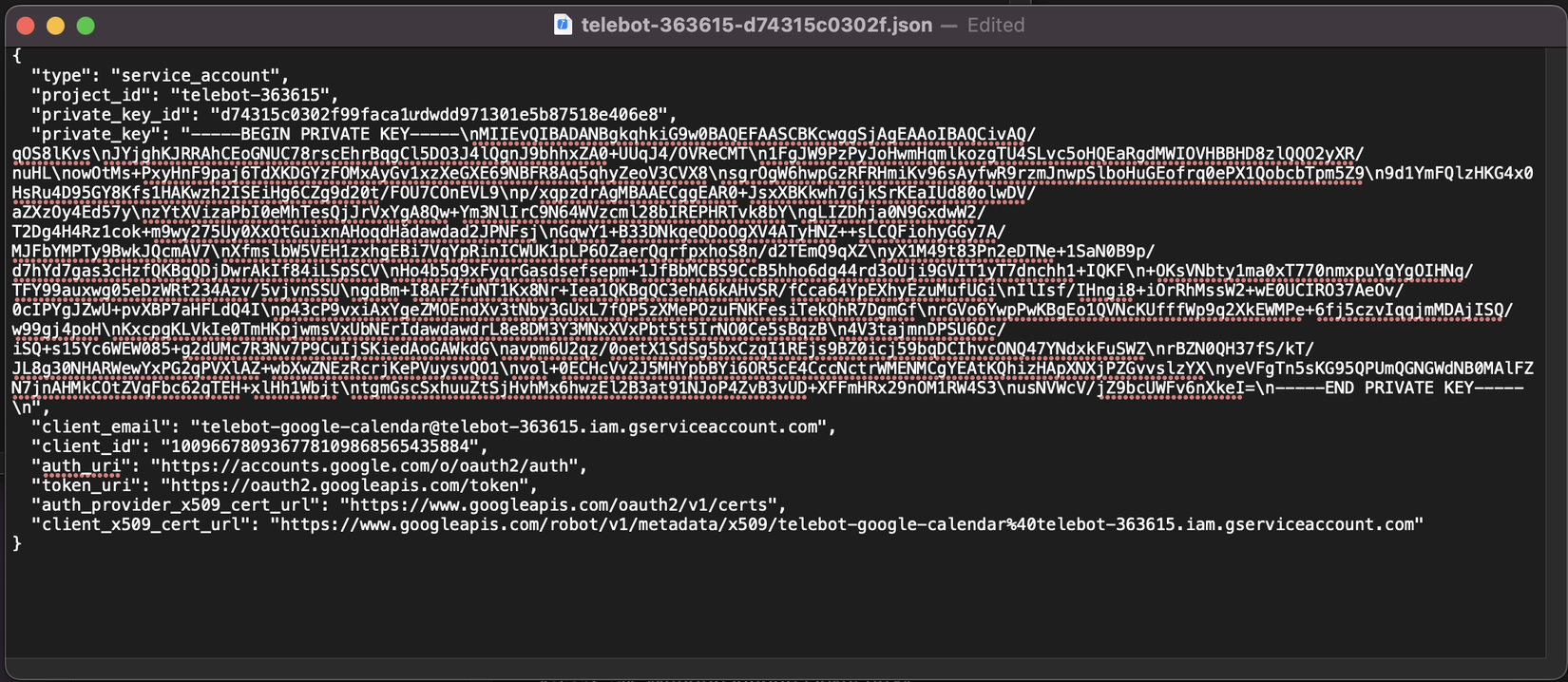Click the key line starting with T2Dg4H4Rz1cok
Image resolution: width=1568 pixels, height=682 pixels.
508,232
